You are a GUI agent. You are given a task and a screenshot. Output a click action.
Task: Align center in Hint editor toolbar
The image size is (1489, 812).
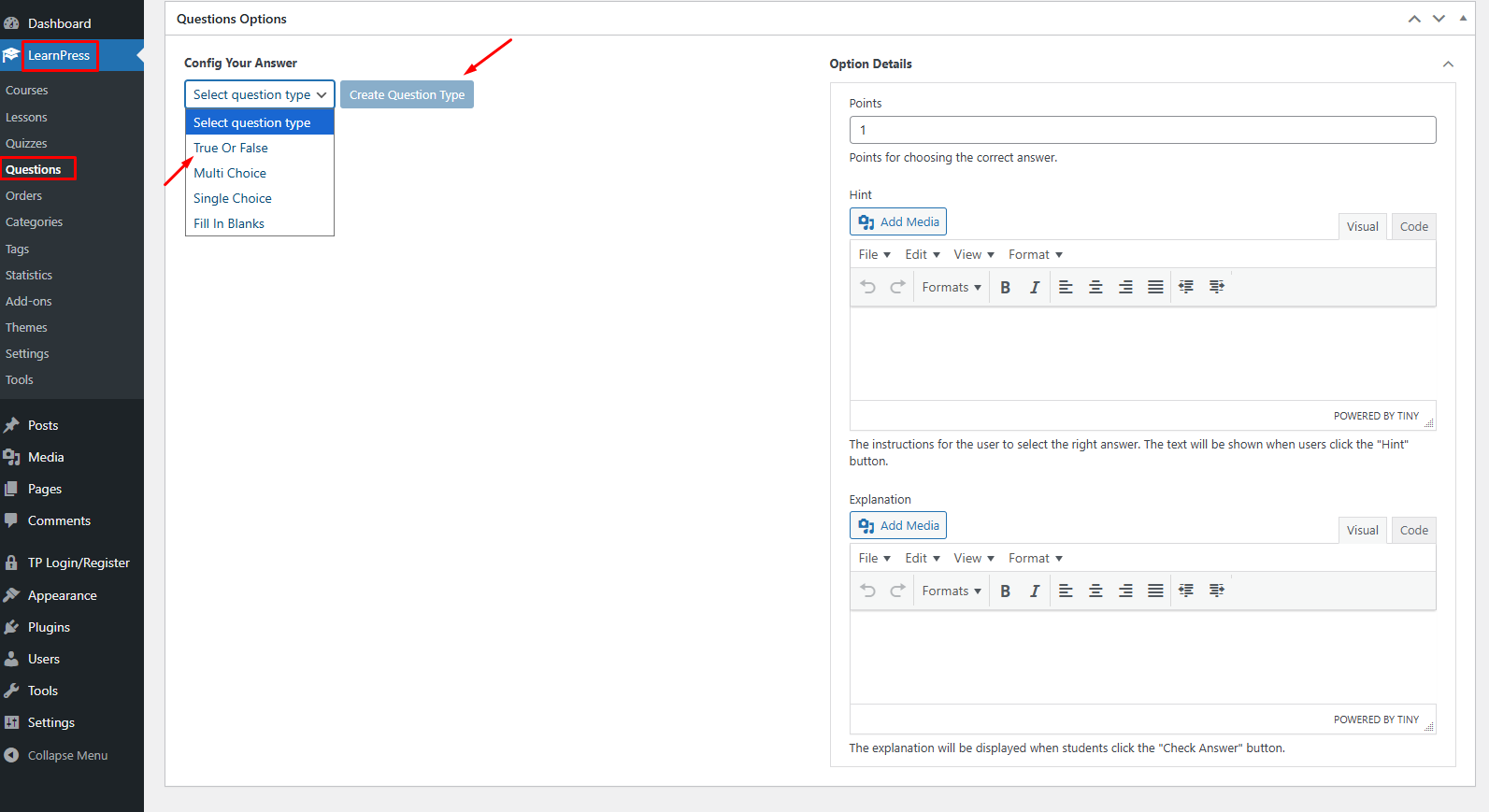1095,288
